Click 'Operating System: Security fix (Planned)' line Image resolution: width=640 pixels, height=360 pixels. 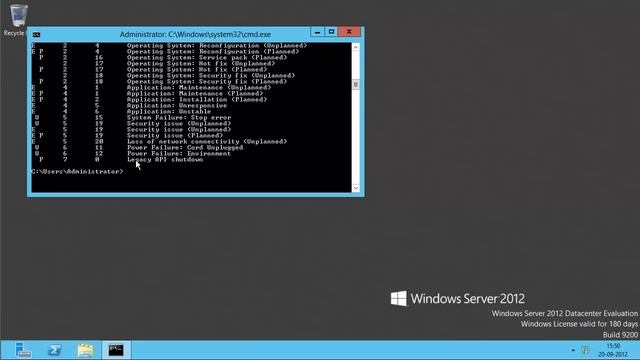(x=207, y=82)
